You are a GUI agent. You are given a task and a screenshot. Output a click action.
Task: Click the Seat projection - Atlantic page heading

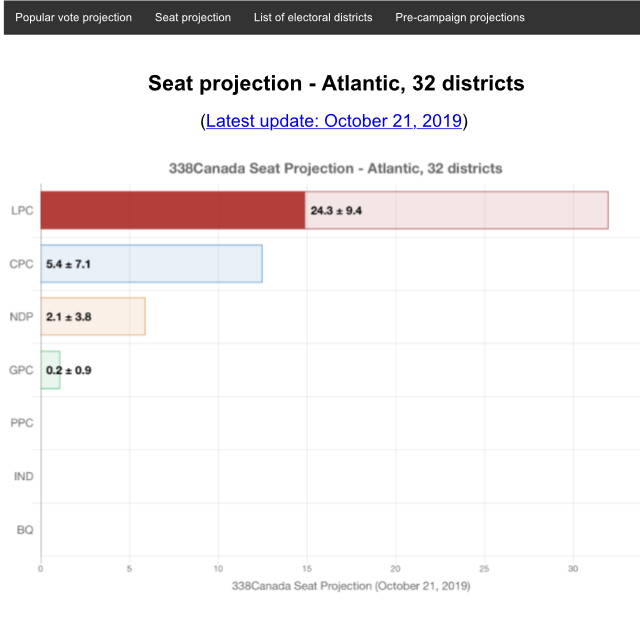click(x=335, y=83)
